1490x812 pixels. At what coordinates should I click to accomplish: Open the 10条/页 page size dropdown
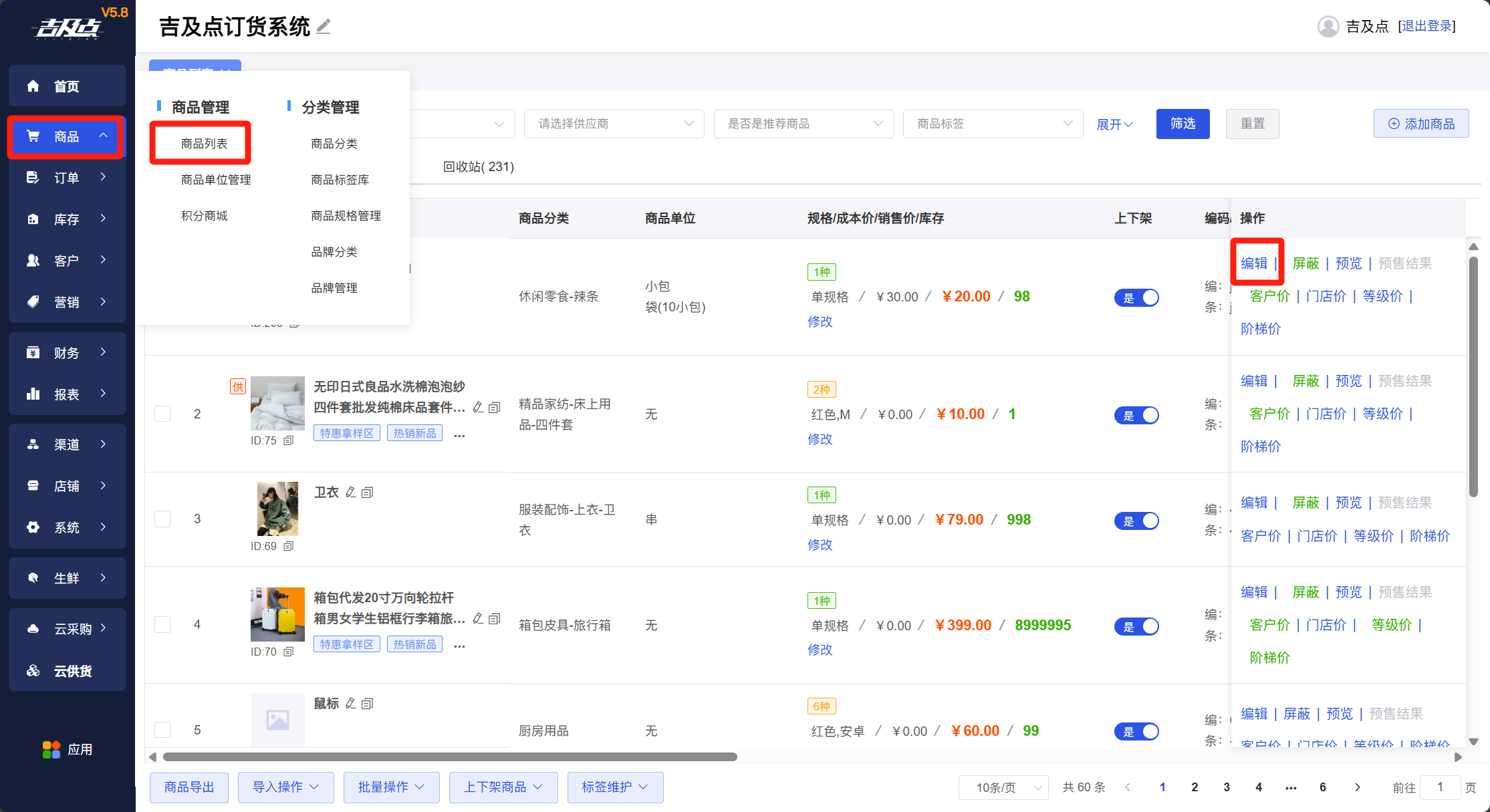(x=1003, y=787)
